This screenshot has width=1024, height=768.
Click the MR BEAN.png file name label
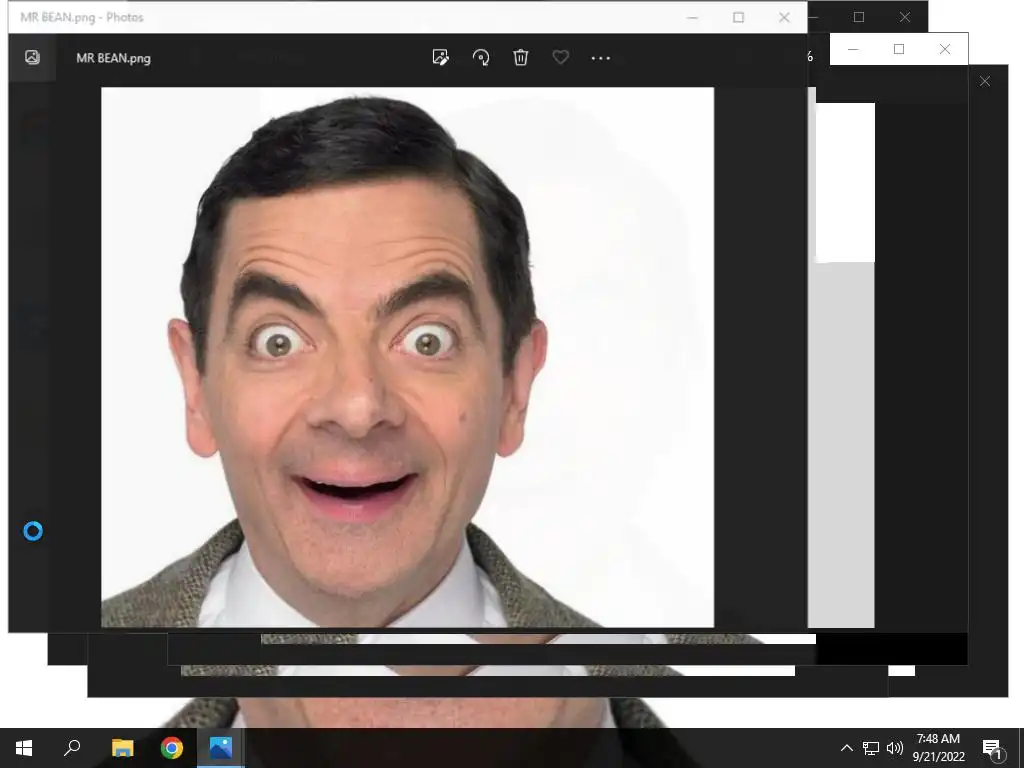[113, 58]
